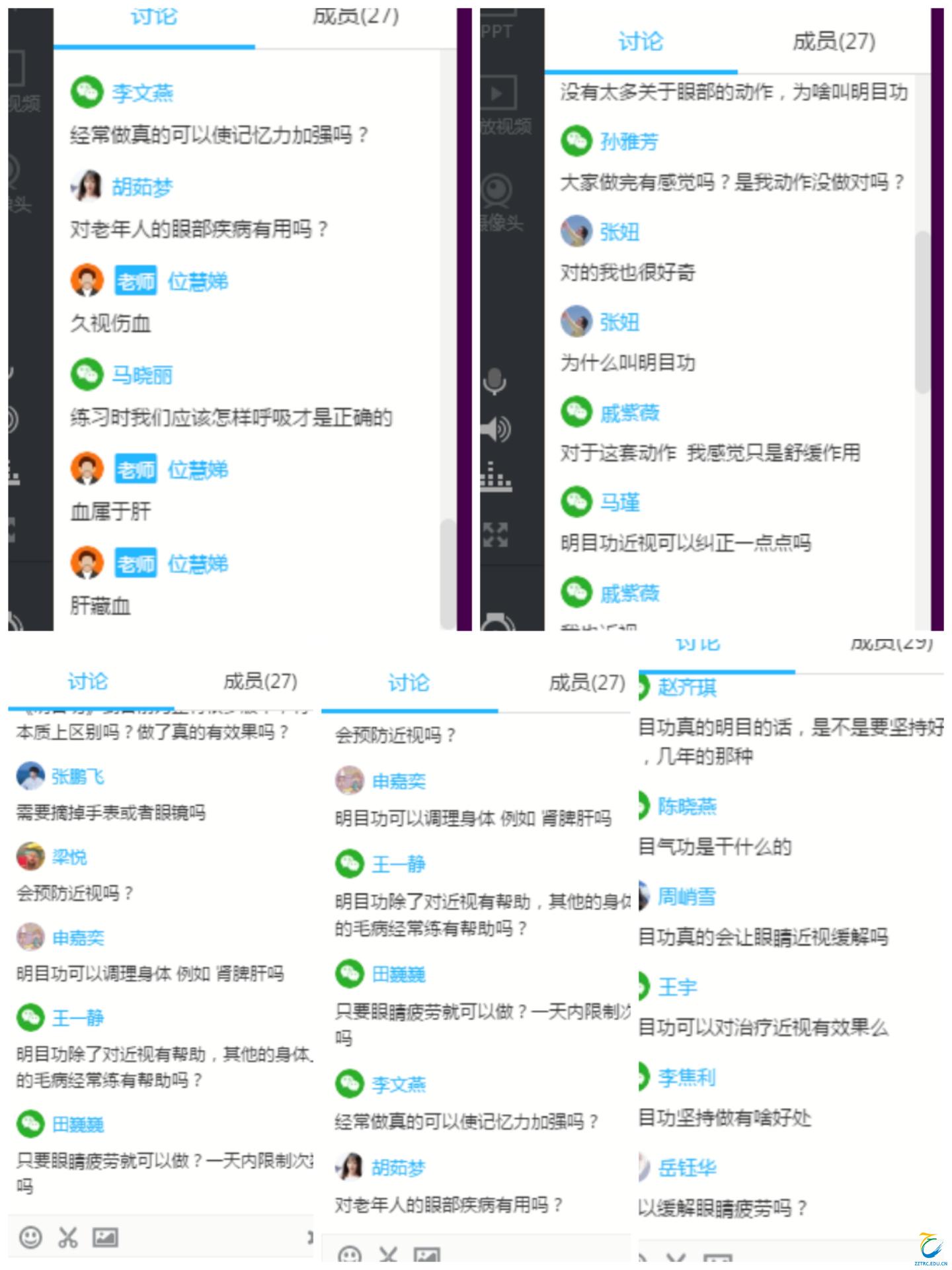Click the scrollbar thumb in top-right chat
This screenshot has height=1270, width=952.
point(922,312)
